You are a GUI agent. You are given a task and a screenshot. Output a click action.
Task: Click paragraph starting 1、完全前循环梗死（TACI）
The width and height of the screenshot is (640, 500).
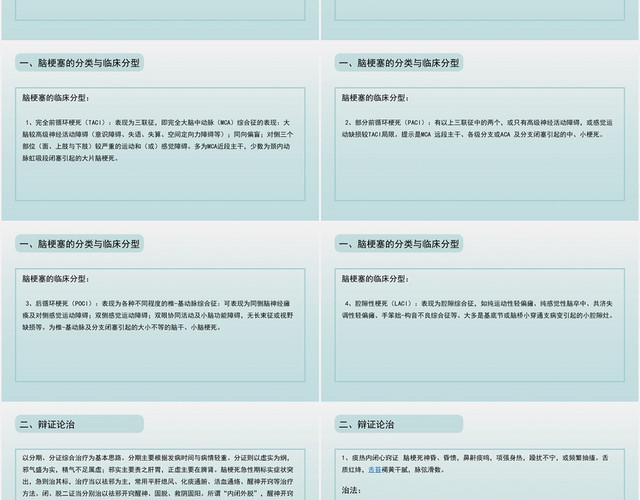[x=158, y=140]
